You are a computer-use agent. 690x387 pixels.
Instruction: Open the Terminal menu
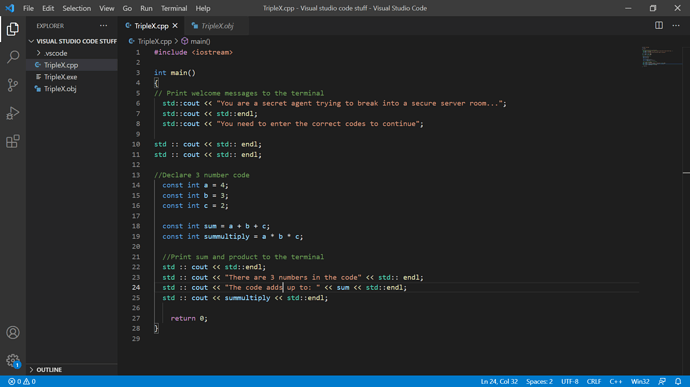tap(174, 8)
